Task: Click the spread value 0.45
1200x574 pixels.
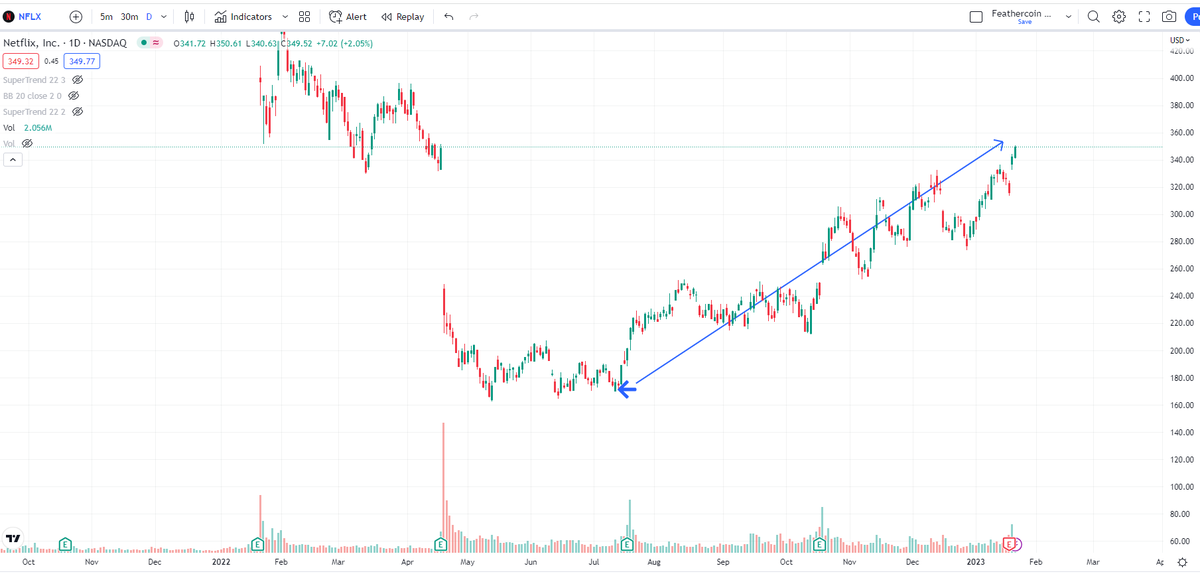Action: (x=52, y=61)
